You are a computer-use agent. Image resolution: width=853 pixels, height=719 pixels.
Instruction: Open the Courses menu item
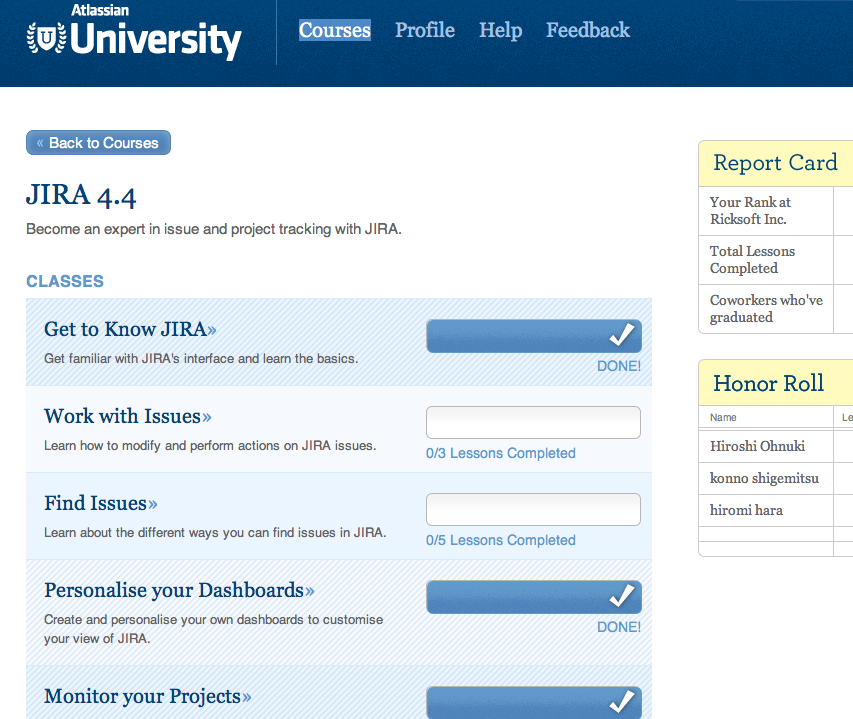click(335, 30)
